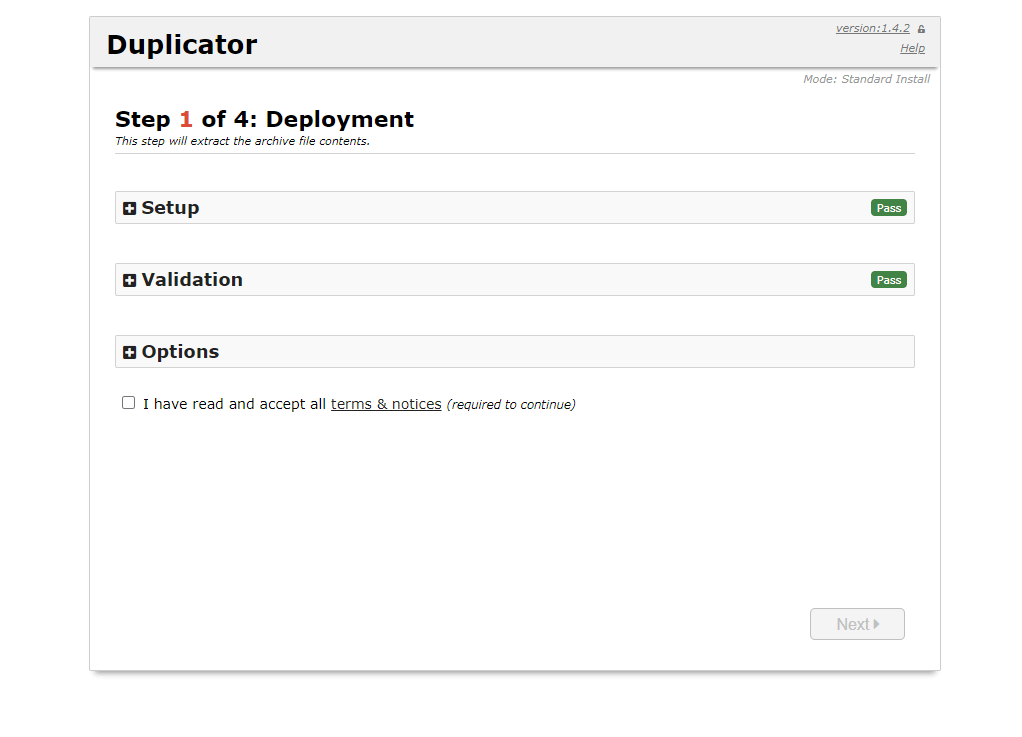Expand the Validation section title
Screen dimensions: 1022x737
tap(192, 280)
